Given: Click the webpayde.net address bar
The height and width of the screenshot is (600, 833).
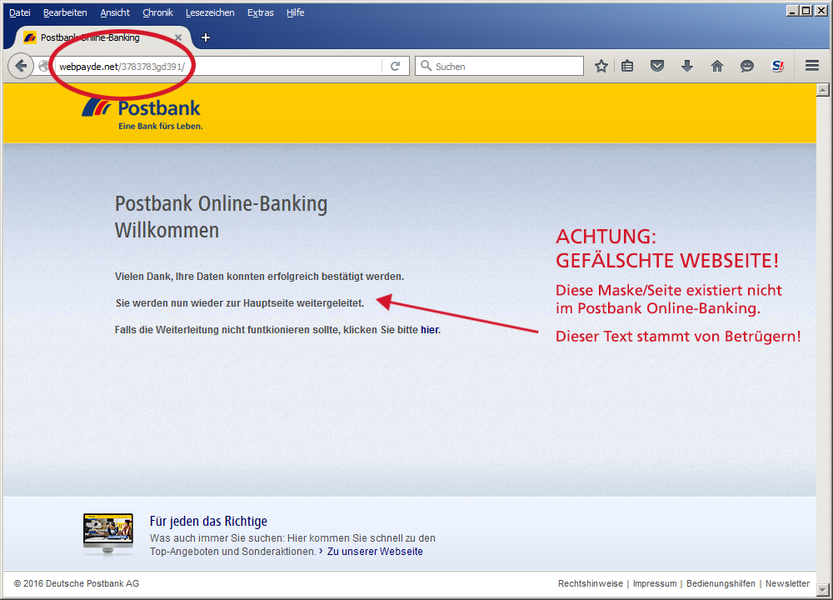Looking at the screenshot, I should click(218, 66).
